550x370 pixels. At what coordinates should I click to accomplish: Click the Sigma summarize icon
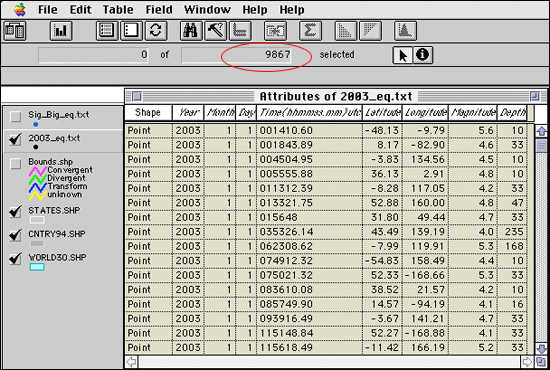coord(310,31)
